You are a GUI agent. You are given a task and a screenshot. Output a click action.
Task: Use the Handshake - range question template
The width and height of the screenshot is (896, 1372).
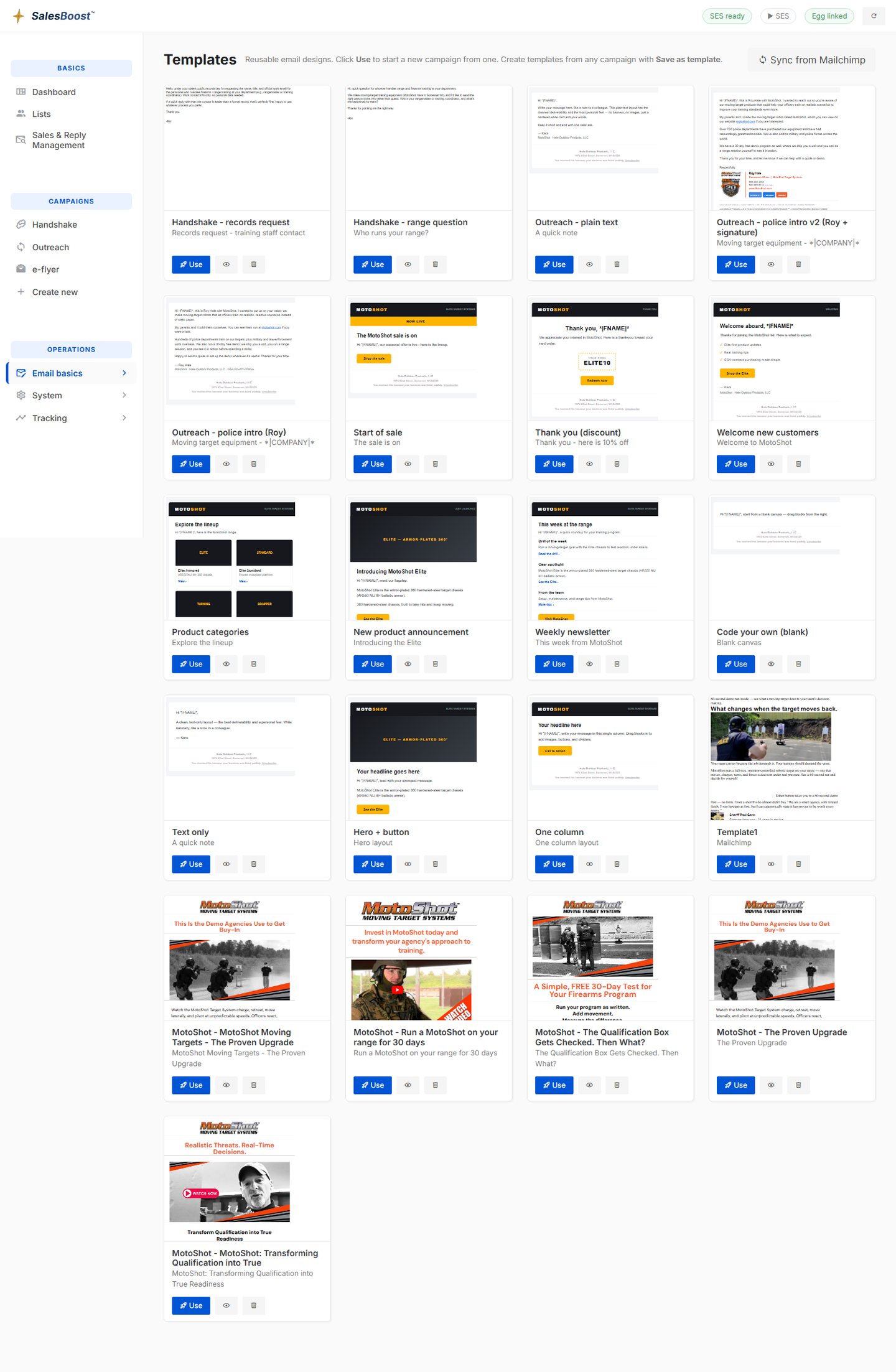tap(373, 264)
